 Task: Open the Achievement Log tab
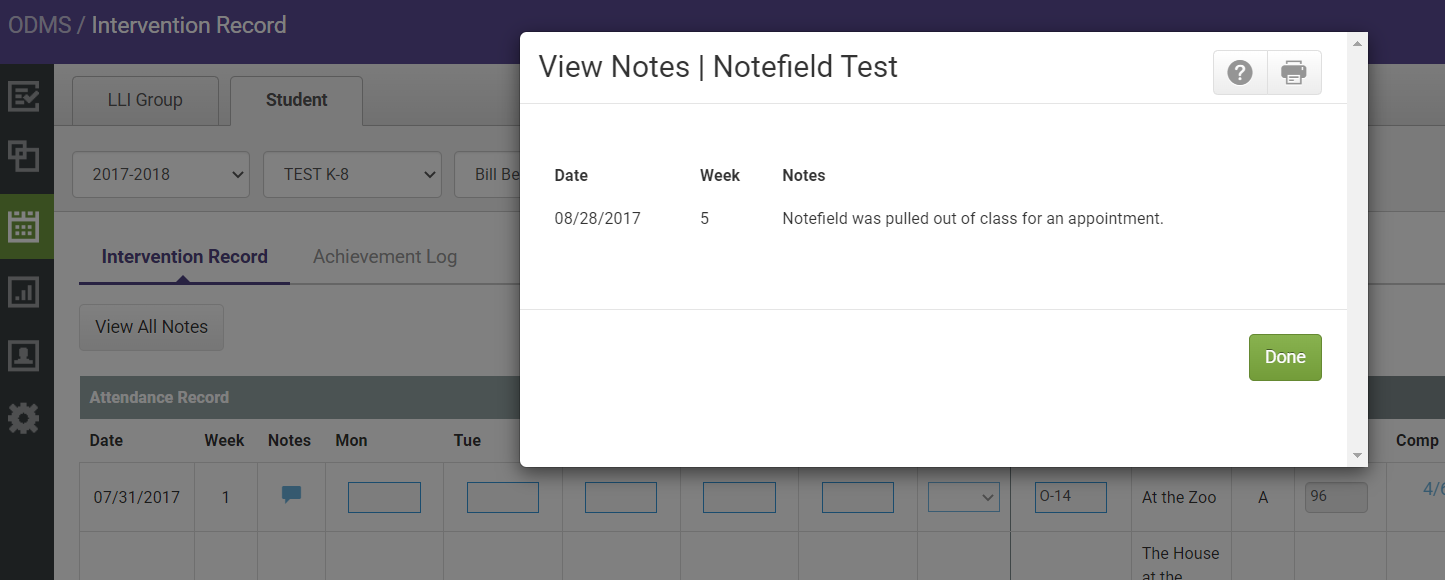point(384,256)
